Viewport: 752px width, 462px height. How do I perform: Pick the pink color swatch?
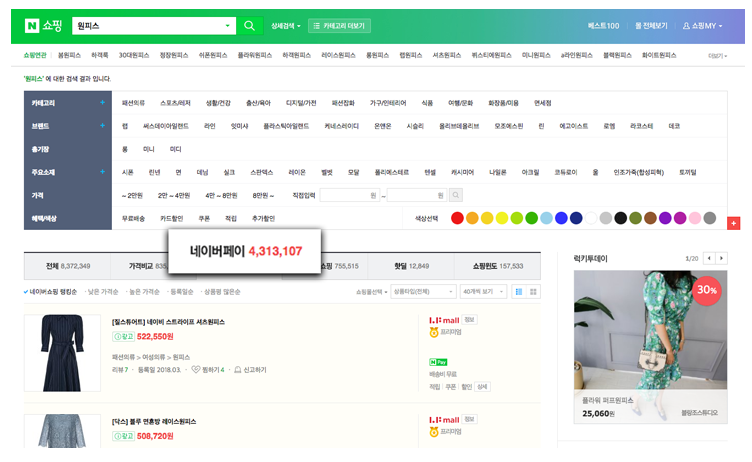click(x=695, y=218)
